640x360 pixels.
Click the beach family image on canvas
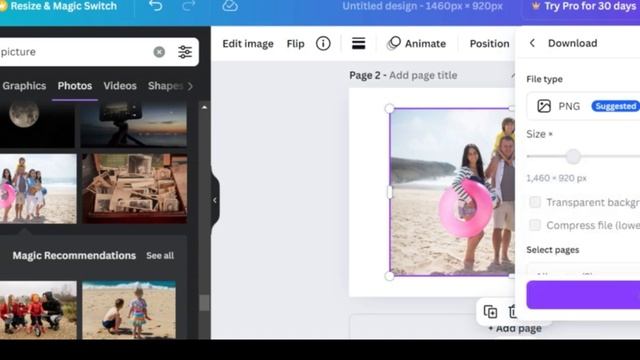click(x=452, y=192)
